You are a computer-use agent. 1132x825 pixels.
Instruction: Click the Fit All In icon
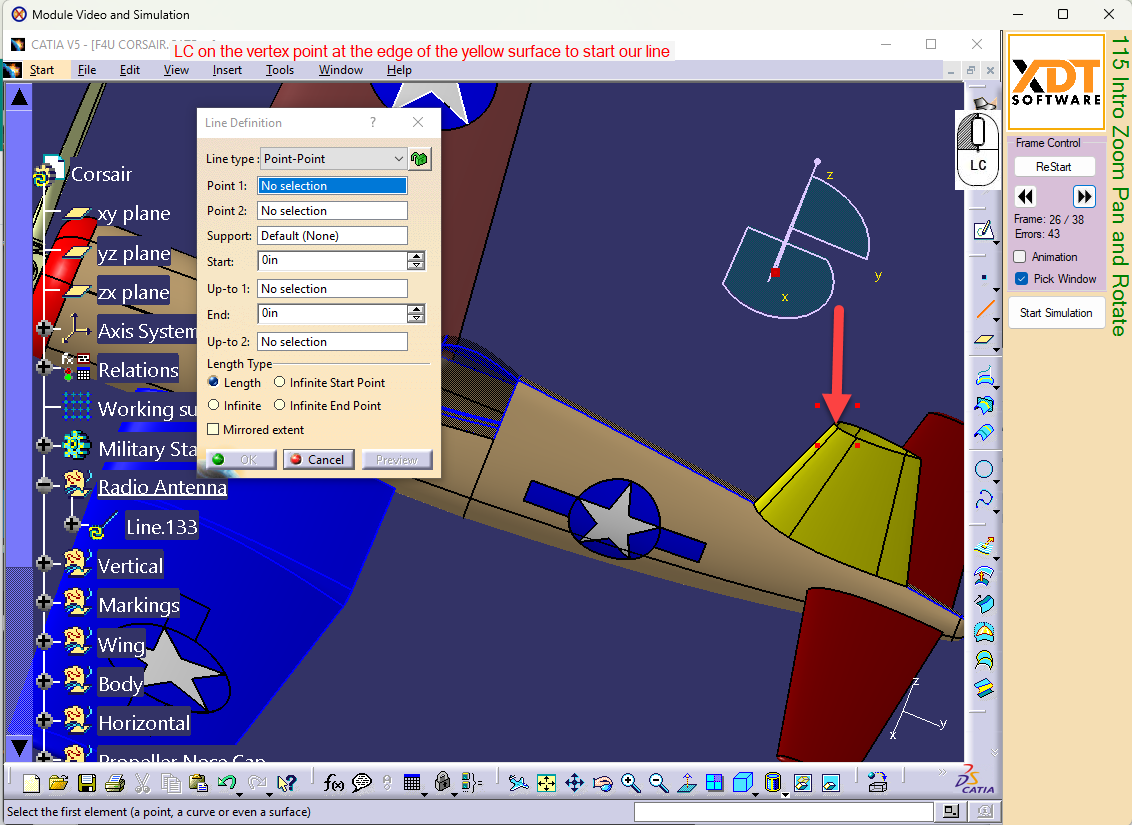pos(547,783)
